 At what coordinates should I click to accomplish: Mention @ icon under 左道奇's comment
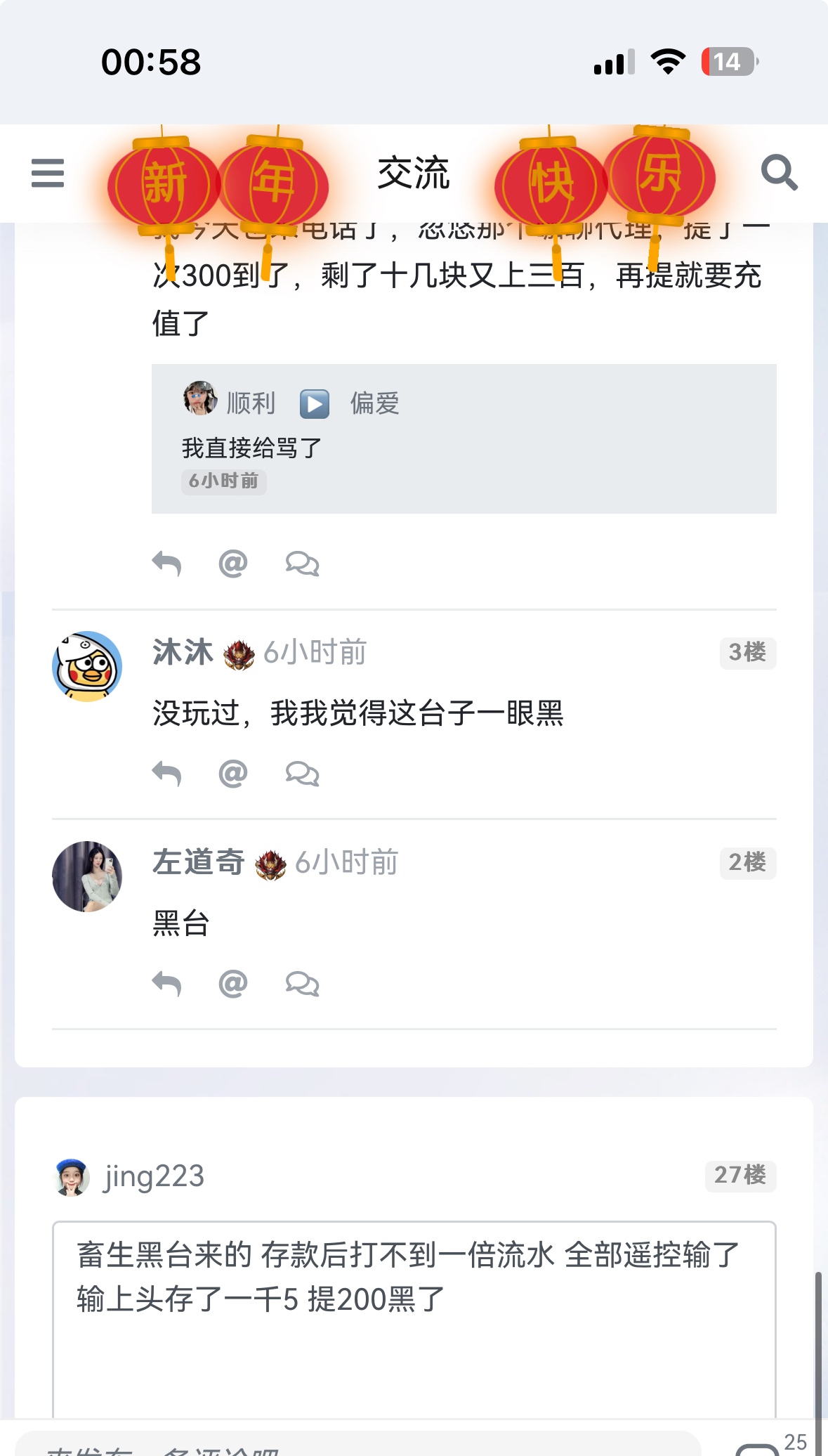coord(233,984)
